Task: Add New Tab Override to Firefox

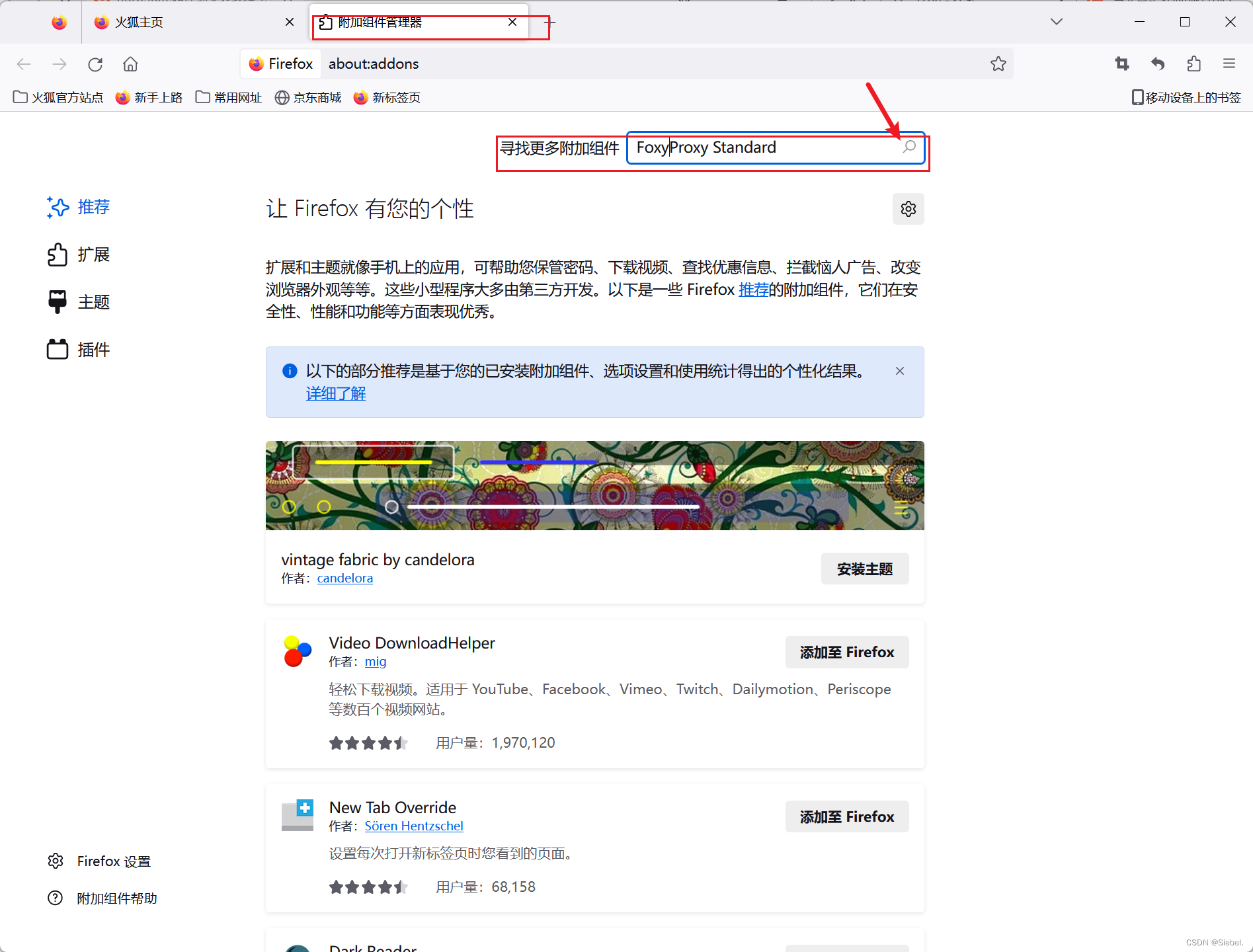Action: [x=847, y=816]
